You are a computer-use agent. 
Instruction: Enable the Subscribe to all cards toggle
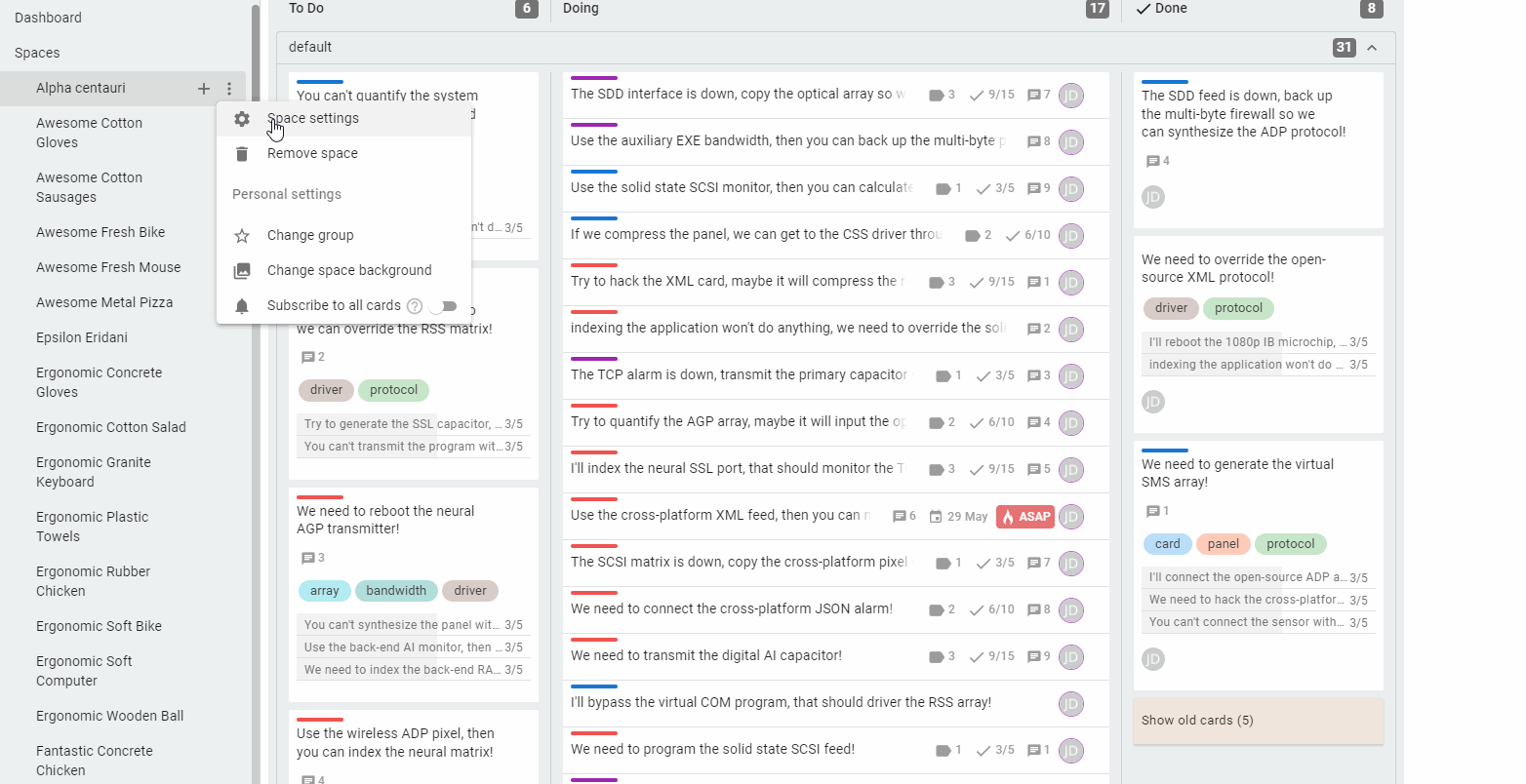(445, 305)
